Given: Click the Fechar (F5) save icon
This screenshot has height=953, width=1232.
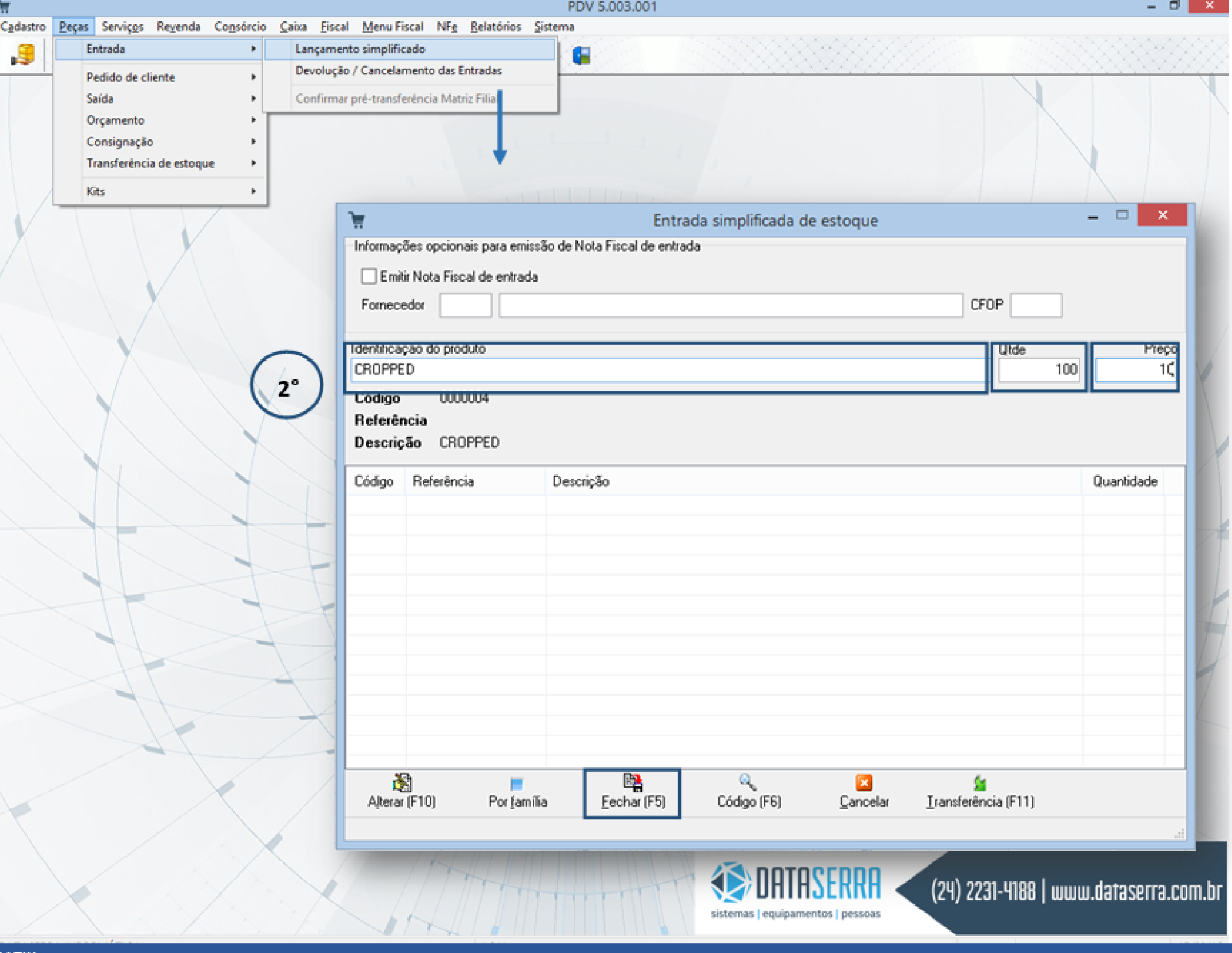Looking at the screenshot, I should coord(633,783).
